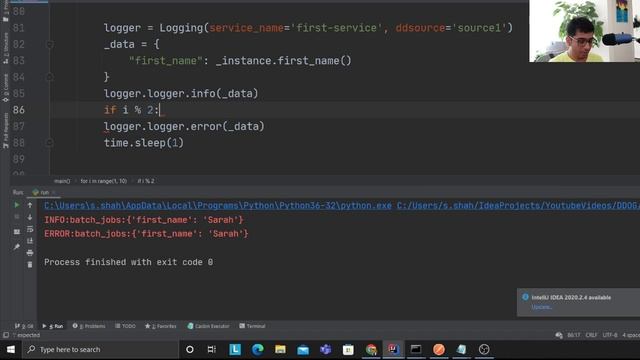Viewport: 640px width, 360px height.
Task: Place cursor at end of 'if i % 2:' line
Action: tap(160, 110)
